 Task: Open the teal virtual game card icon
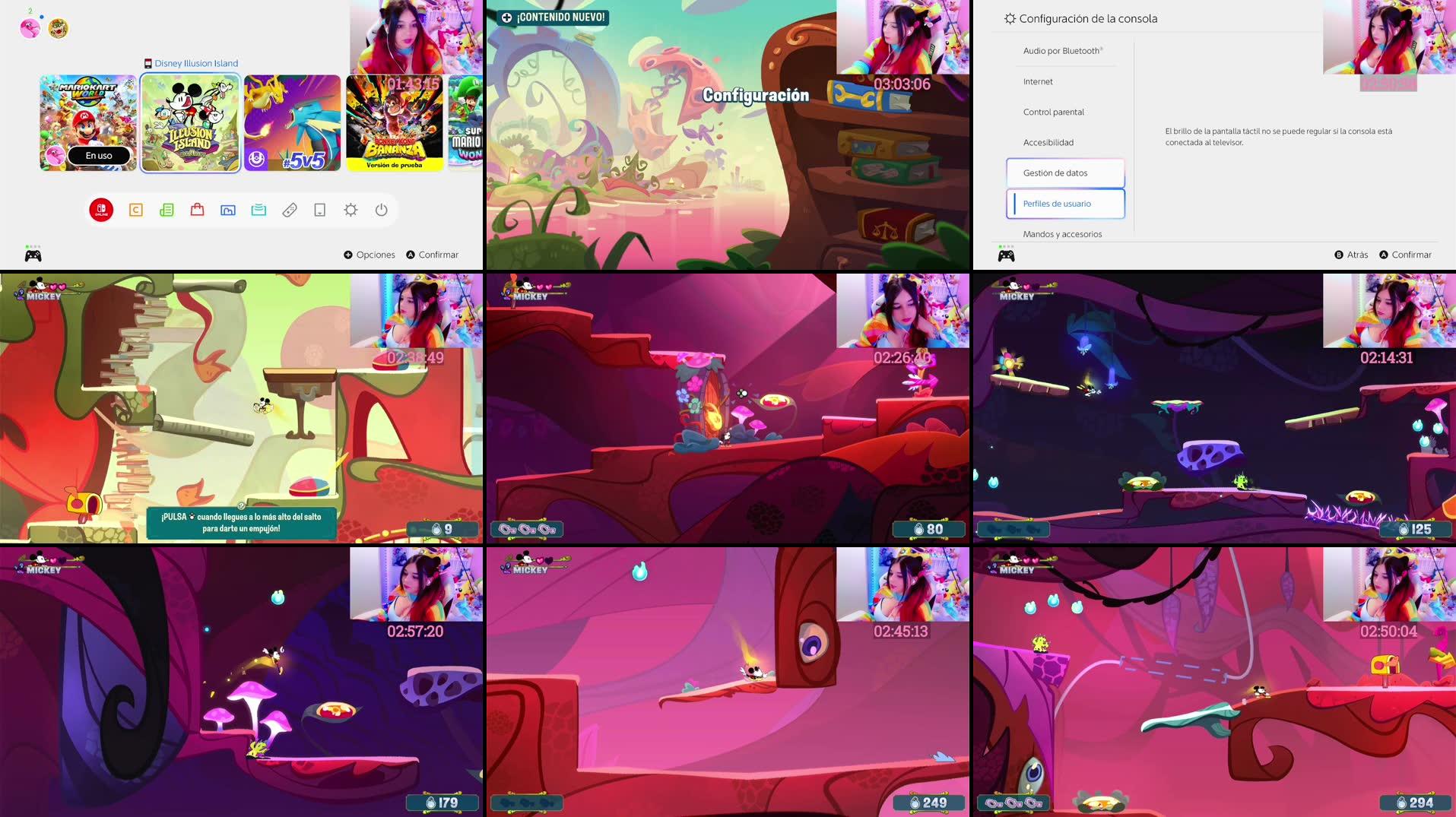click(x=259, y=210)
